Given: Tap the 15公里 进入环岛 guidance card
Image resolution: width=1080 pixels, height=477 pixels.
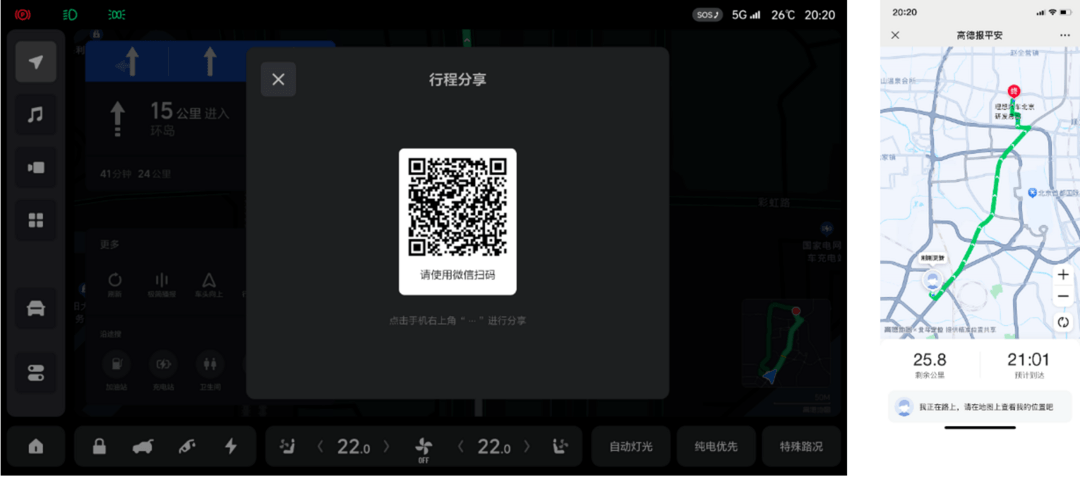Looking at the screenshot, I should 165,120.
